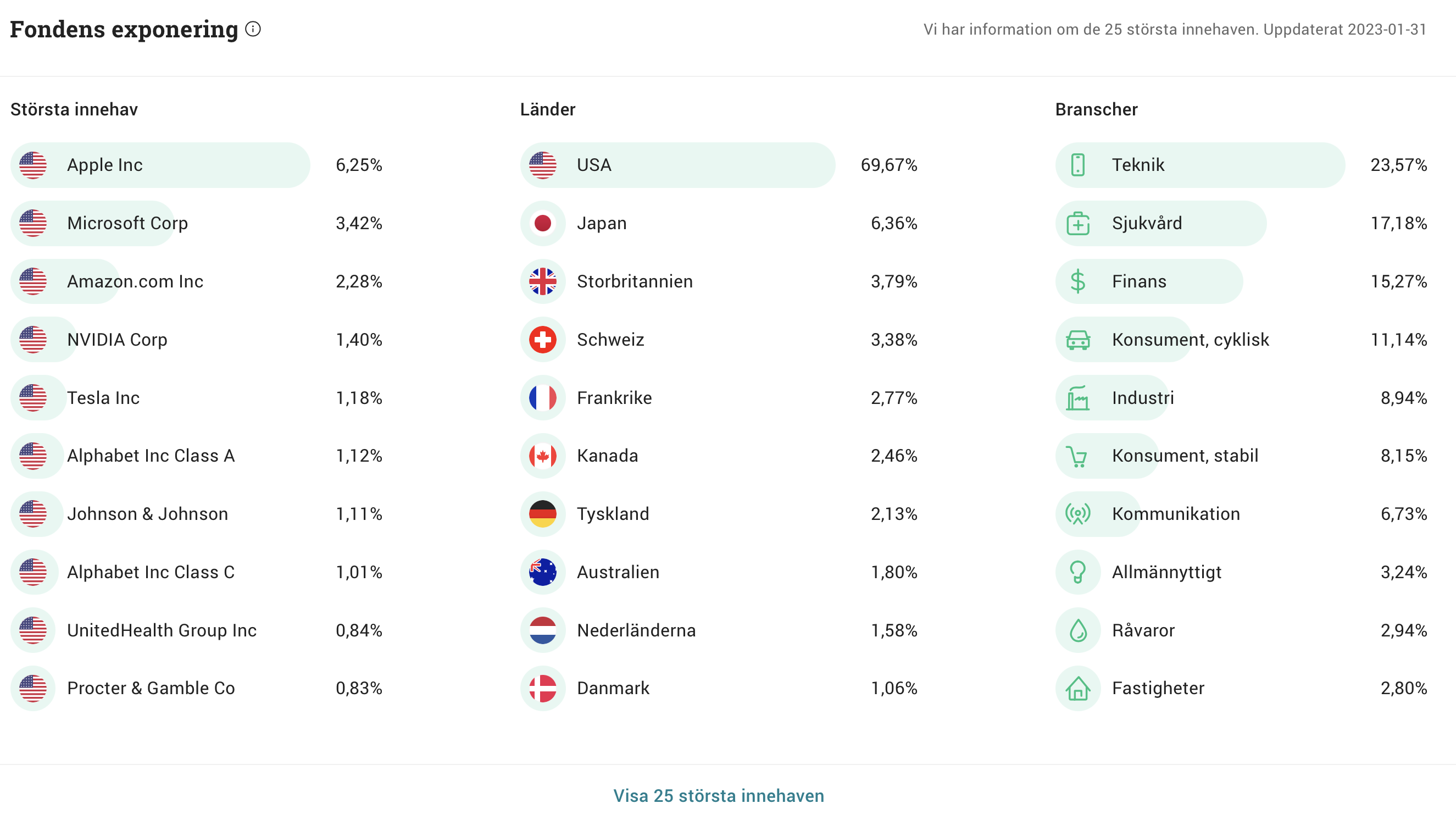This screenshot has height=820, width=1456.
Task: Click the Teknik smartphone icon
Action: (x=1078, y=165)
